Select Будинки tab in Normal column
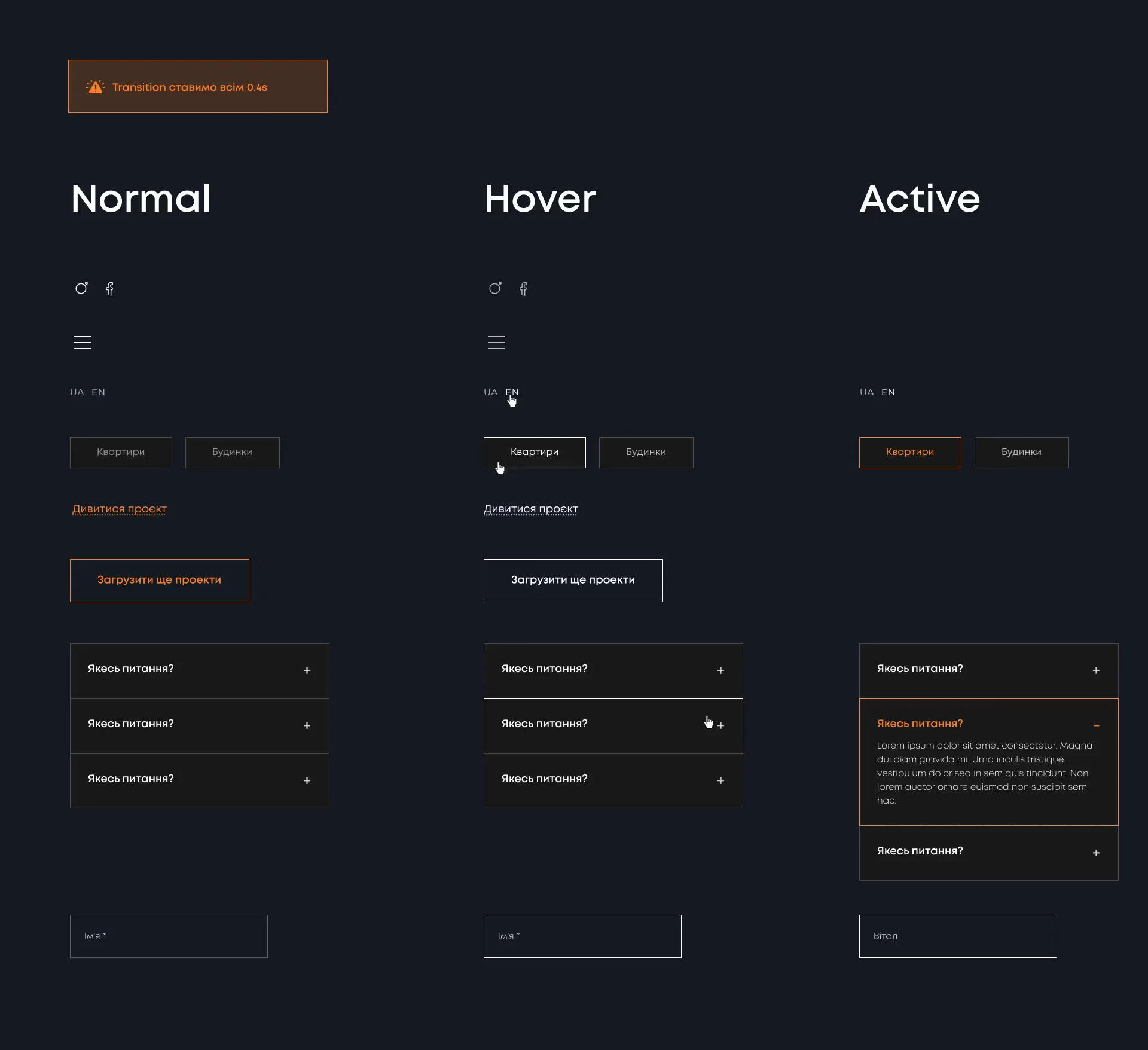Image resolution: width=1148 pixels, height=1050 pixels. point(232,452)
